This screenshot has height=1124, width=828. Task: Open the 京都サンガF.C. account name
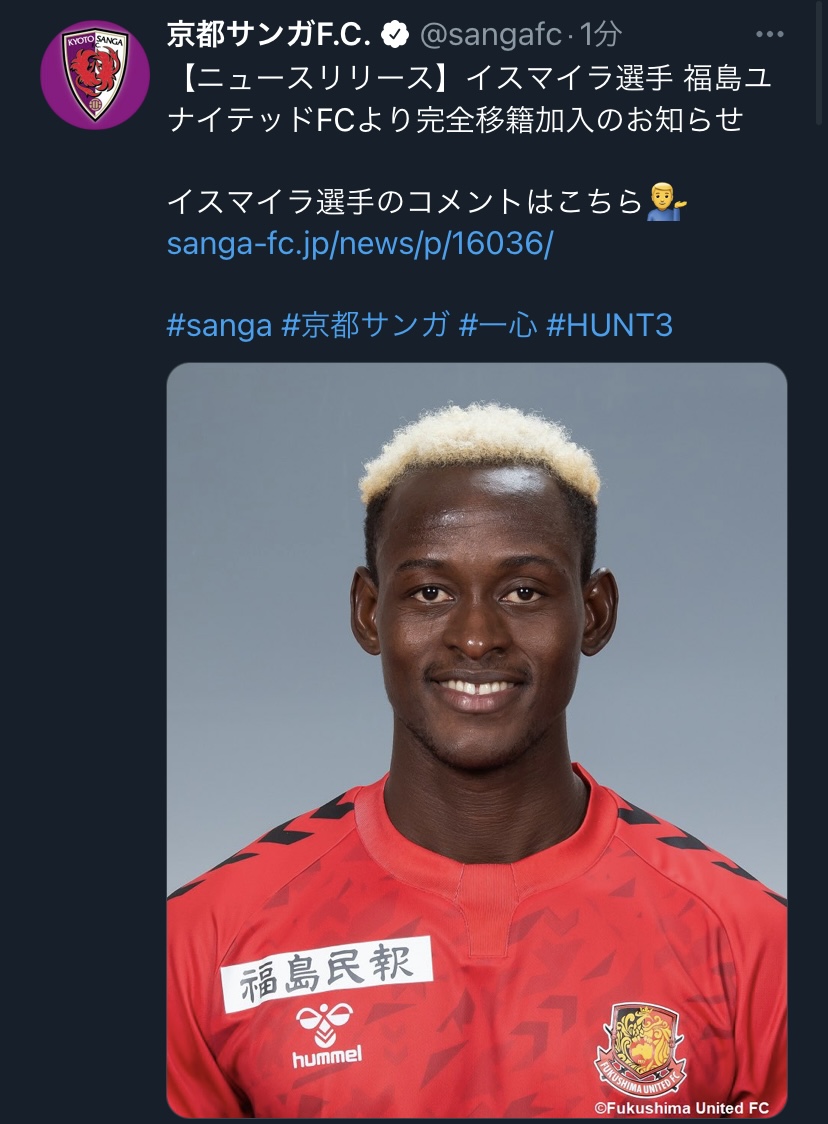point(270,34)
